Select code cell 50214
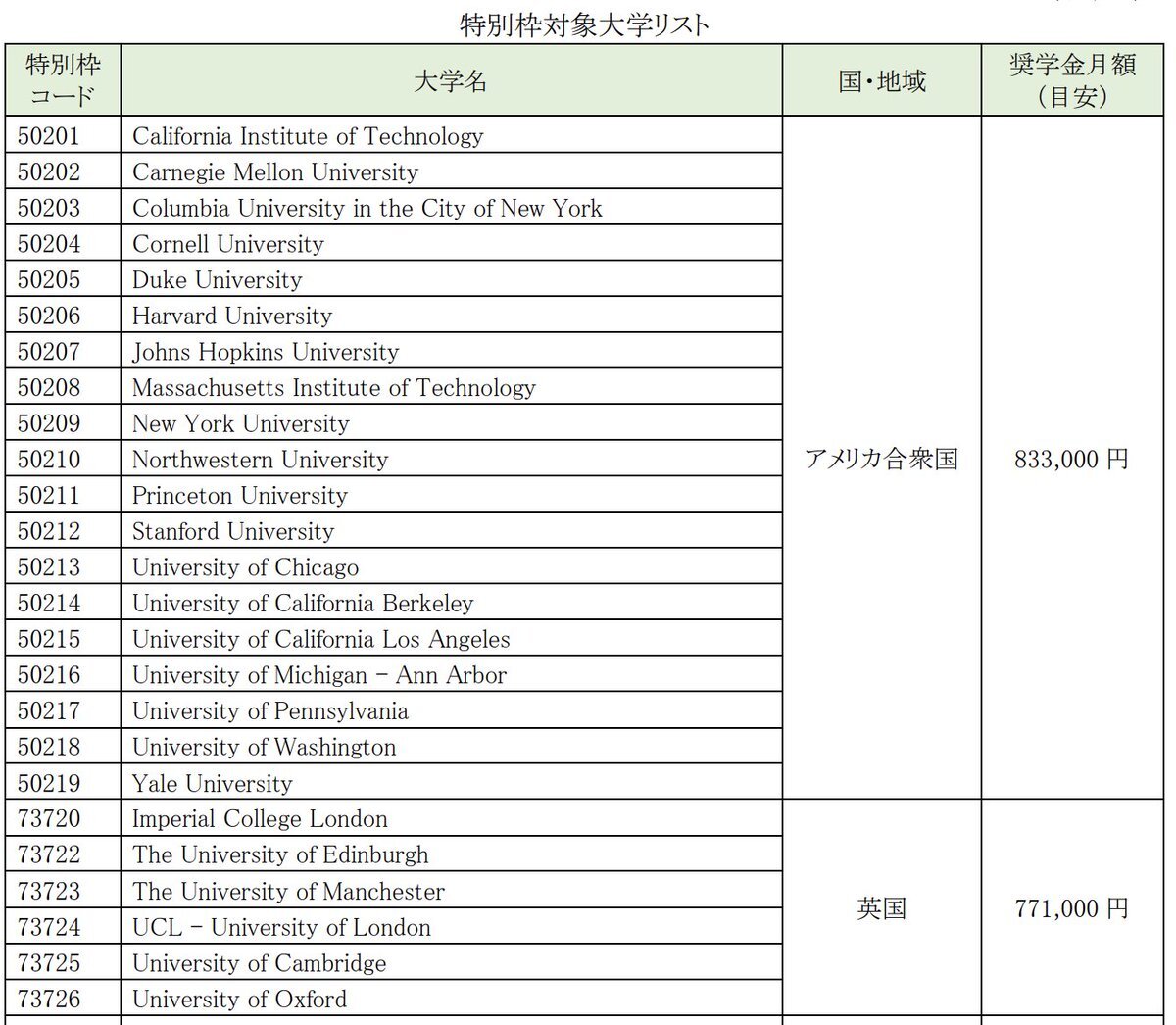Screen dimensions: 1176x1025 pyautogui.click(x=63, y=603)
